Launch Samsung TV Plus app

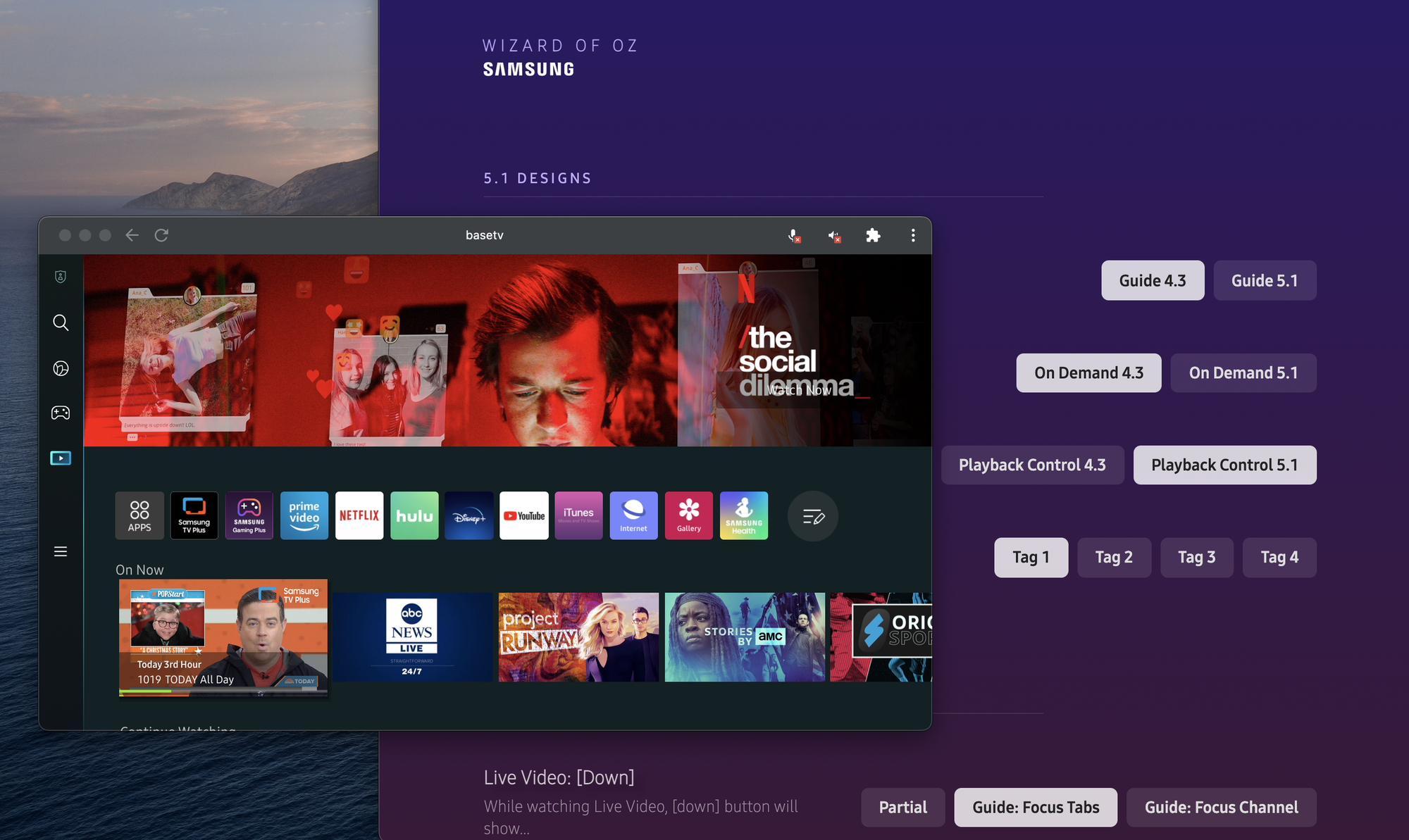(194, 515)
